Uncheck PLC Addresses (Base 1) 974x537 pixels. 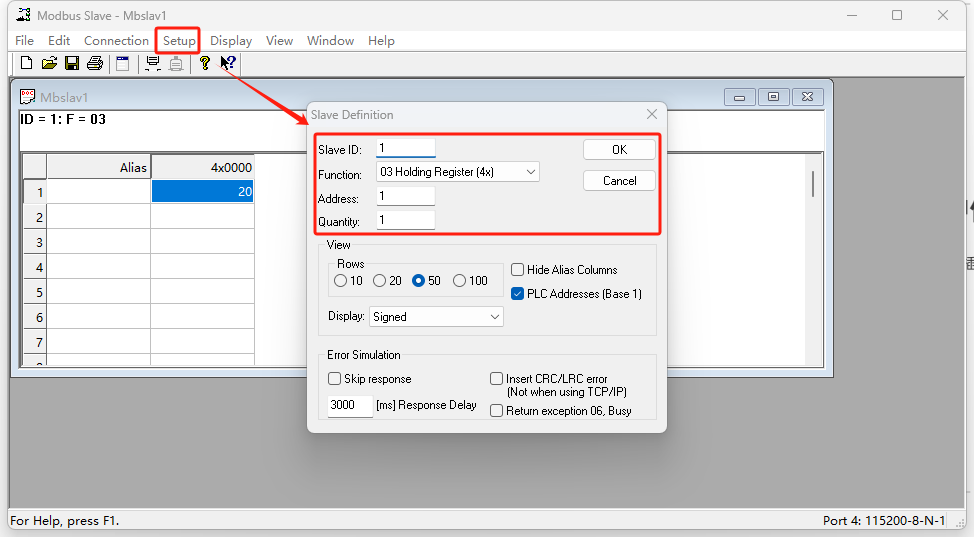tap(518, 294)
